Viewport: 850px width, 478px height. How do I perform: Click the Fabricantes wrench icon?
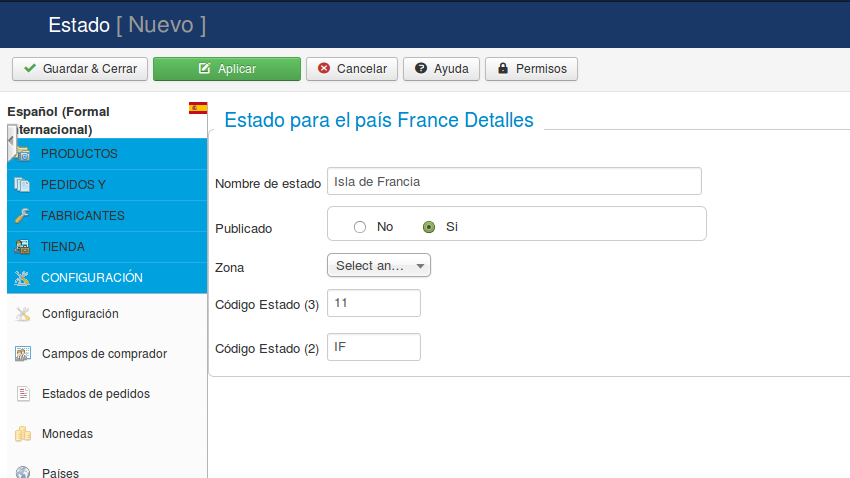tap(22, 216)
